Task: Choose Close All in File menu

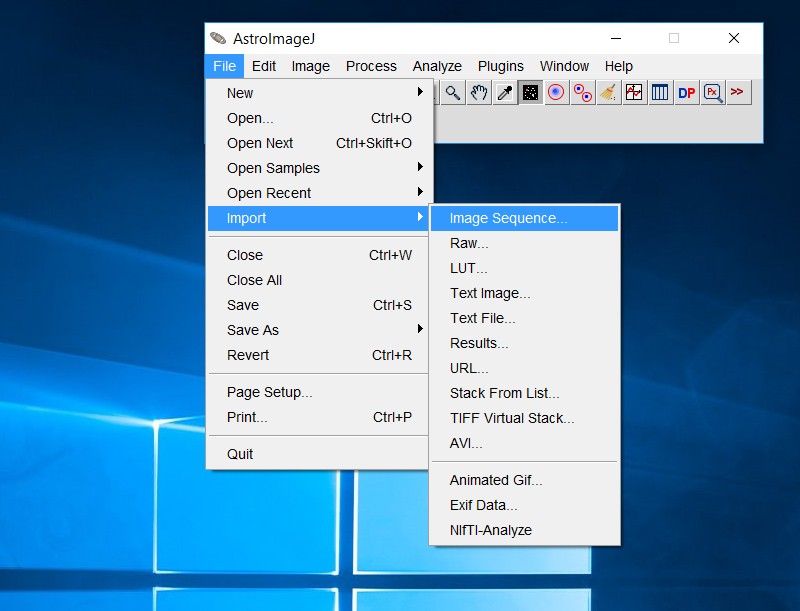Action: pos(319,280)
